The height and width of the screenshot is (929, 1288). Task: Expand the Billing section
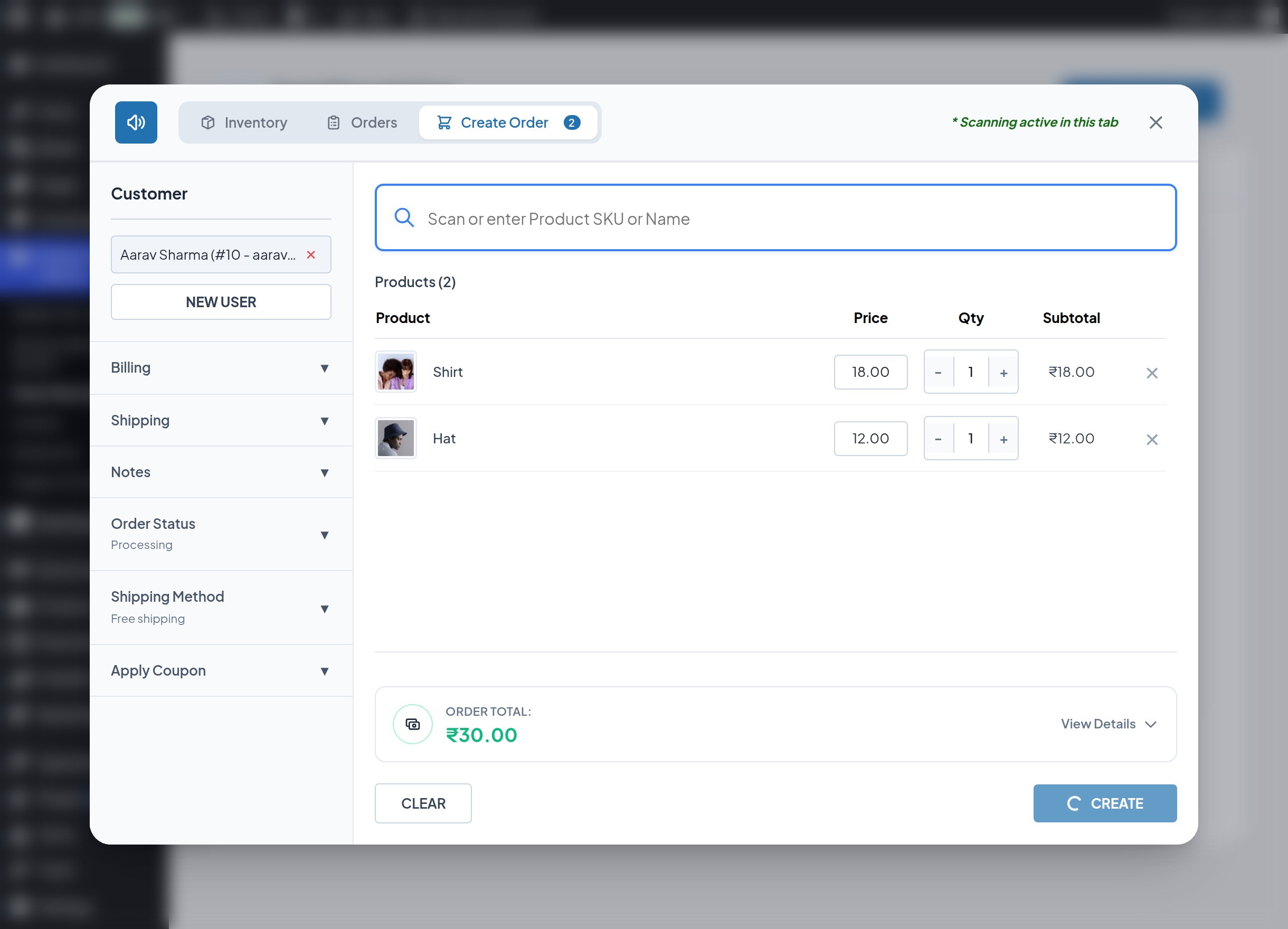click(x=221, y=368)
